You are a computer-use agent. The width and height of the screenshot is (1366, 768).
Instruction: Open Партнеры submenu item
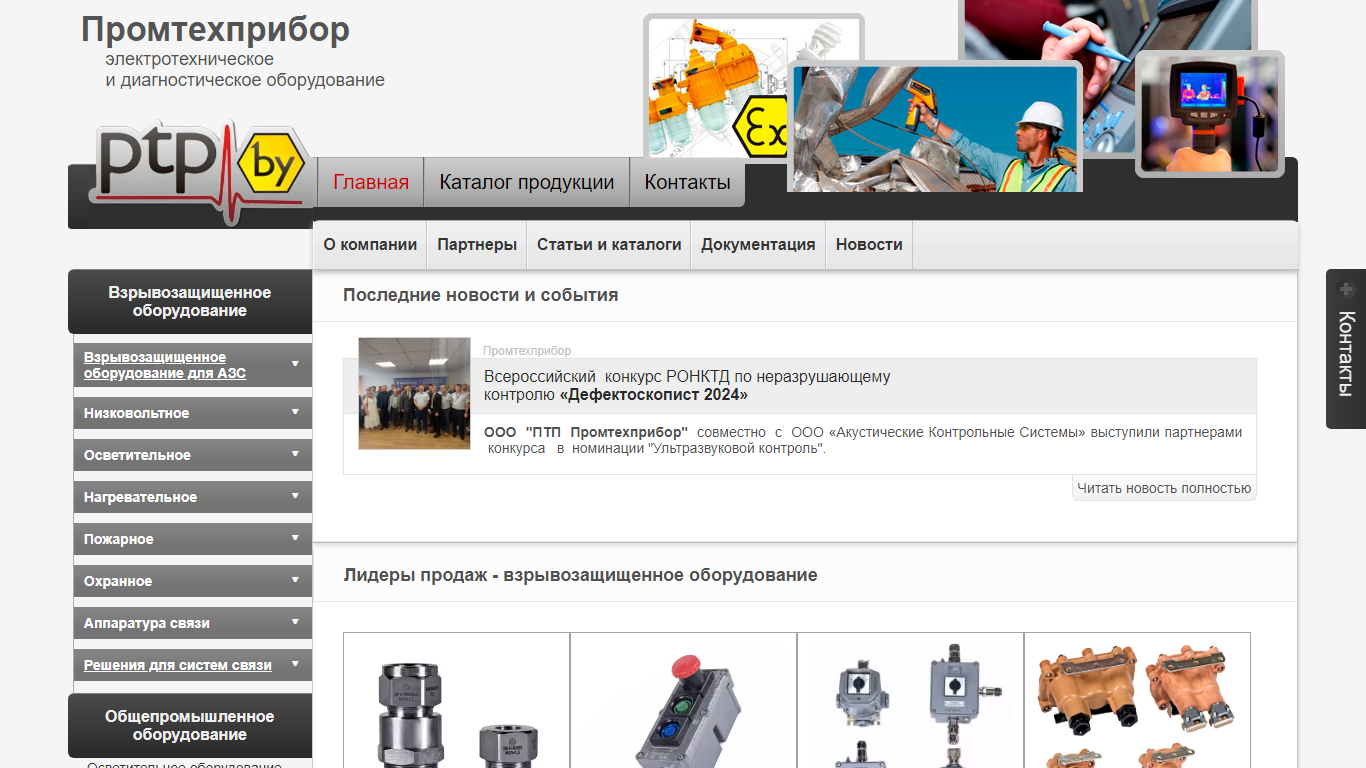477,245
